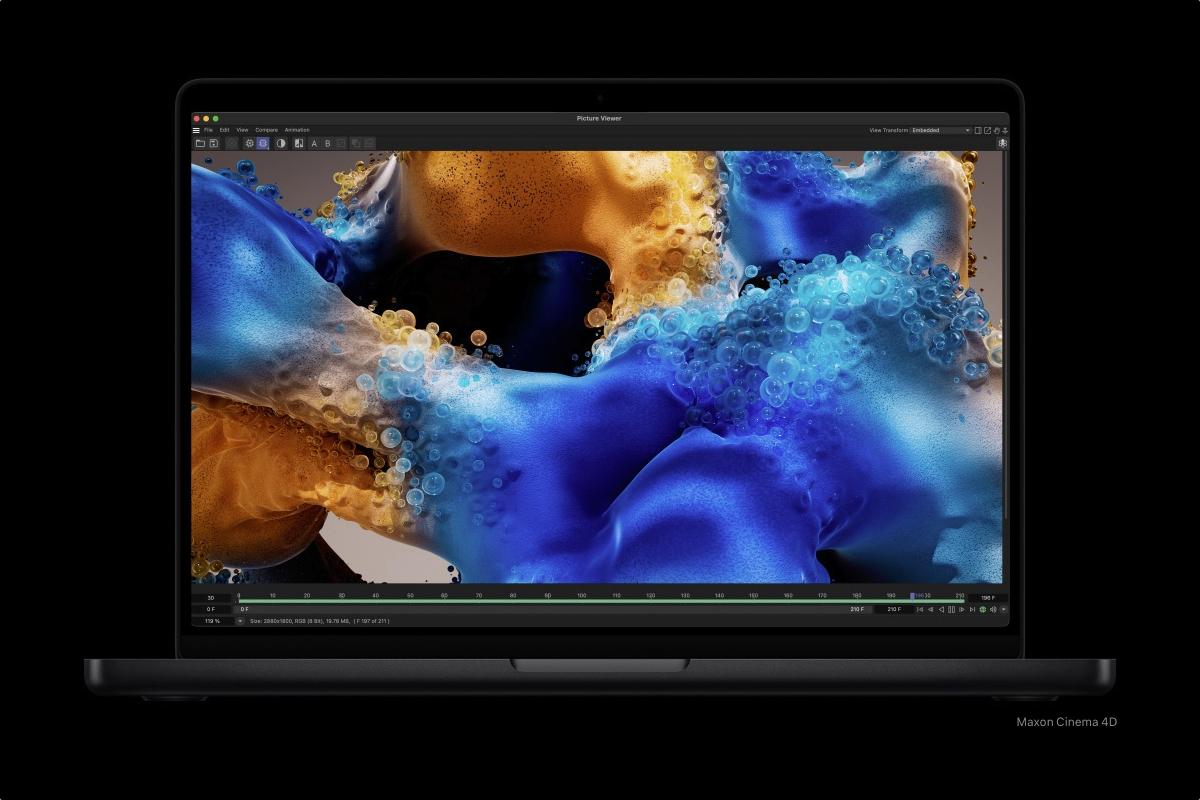The image size is (1200, 800).
Task: Click the start frame field showing 0 F
Action: click(211, 609)
